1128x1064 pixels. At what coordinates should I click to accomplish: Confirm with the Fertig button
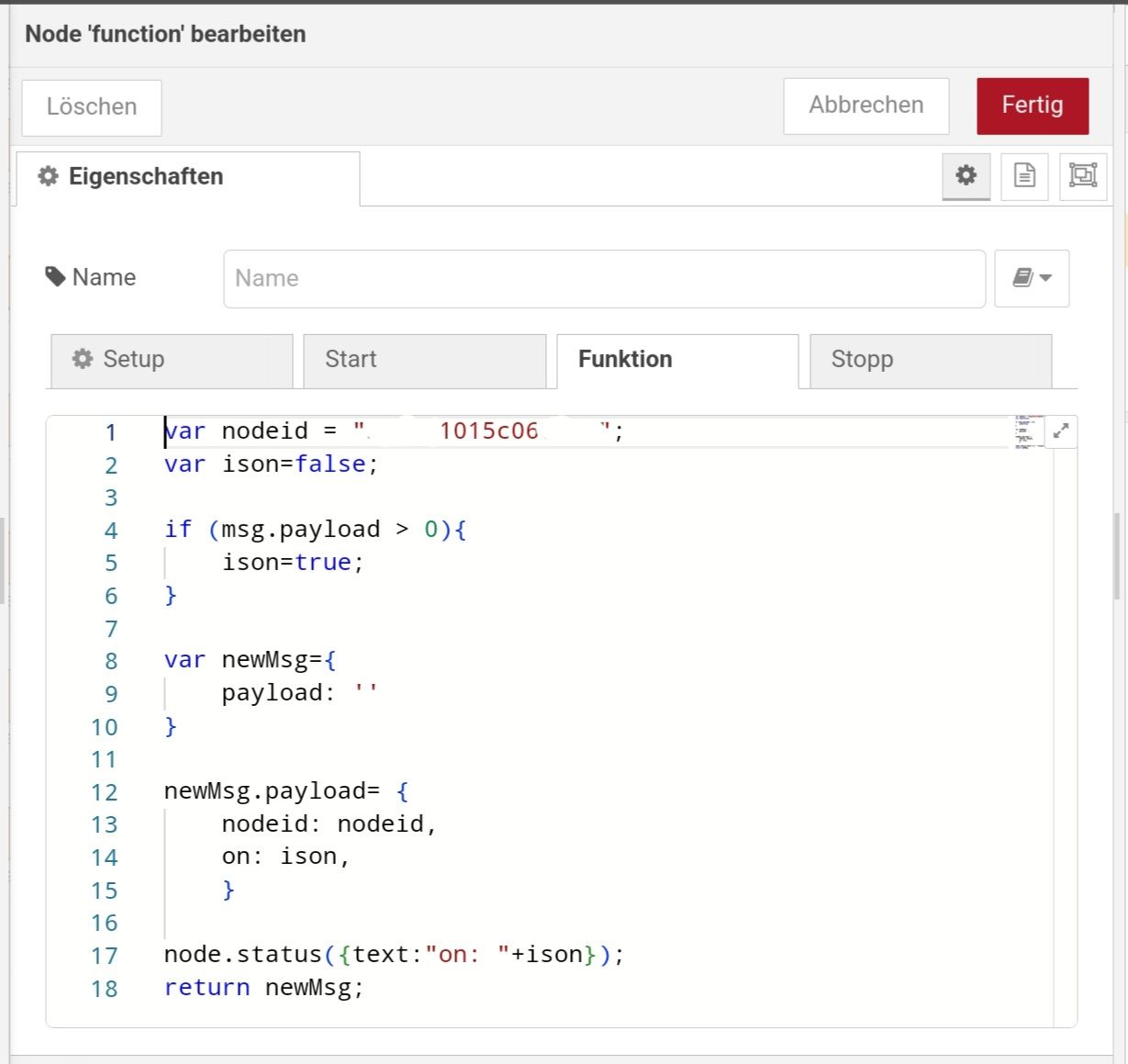[1033, 106]
